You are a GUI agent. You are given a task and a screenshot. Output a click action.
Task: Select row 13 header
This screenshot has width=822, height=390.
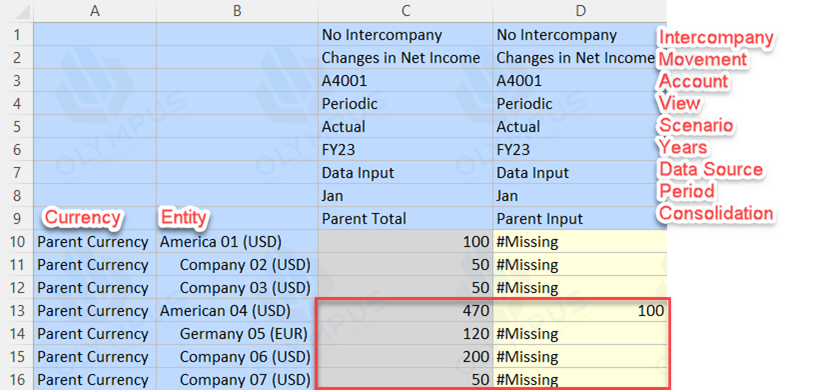[17, 311]
